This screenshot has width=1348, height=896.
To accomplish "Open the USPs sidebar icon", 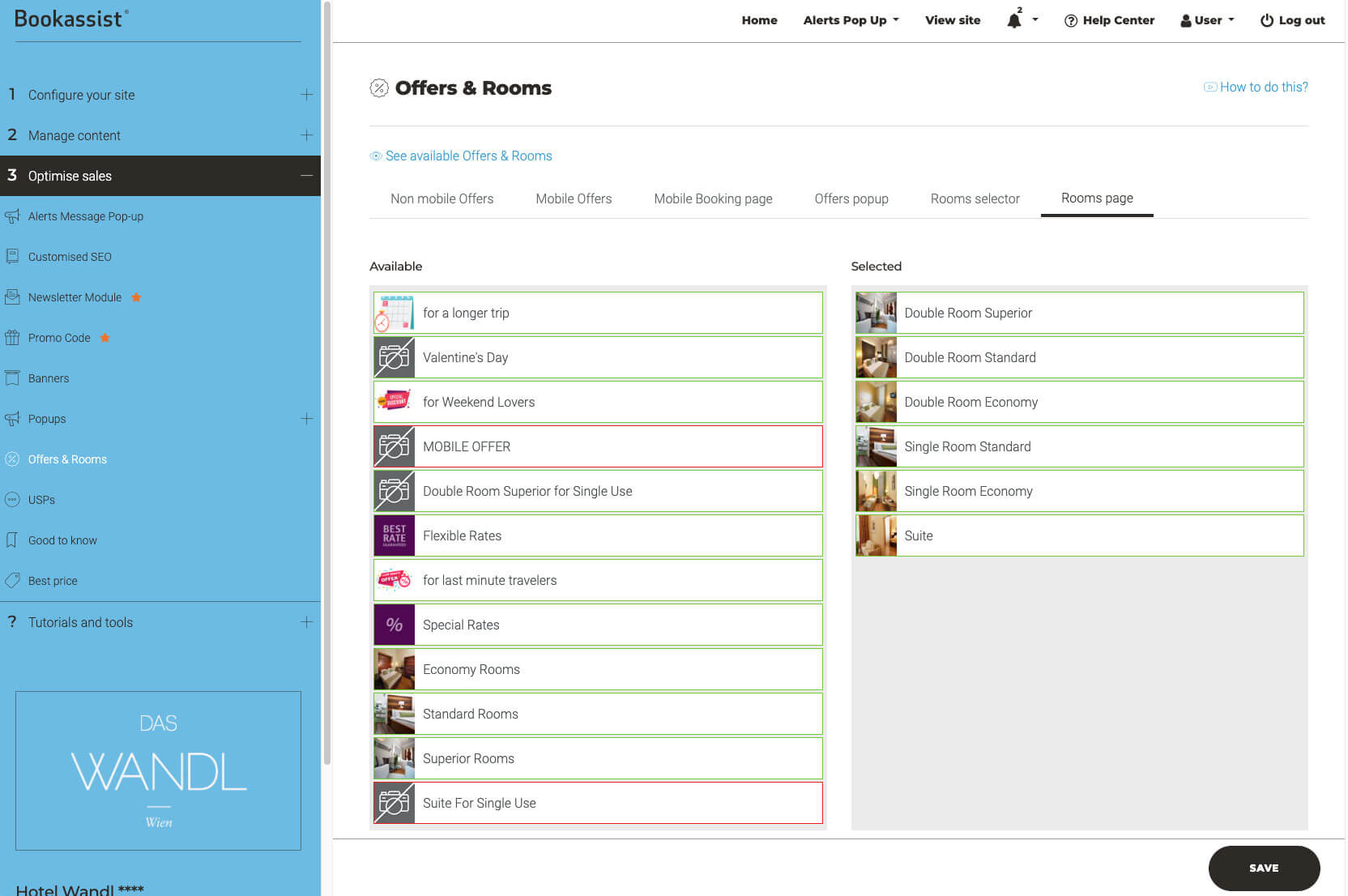I will point(12,500).
